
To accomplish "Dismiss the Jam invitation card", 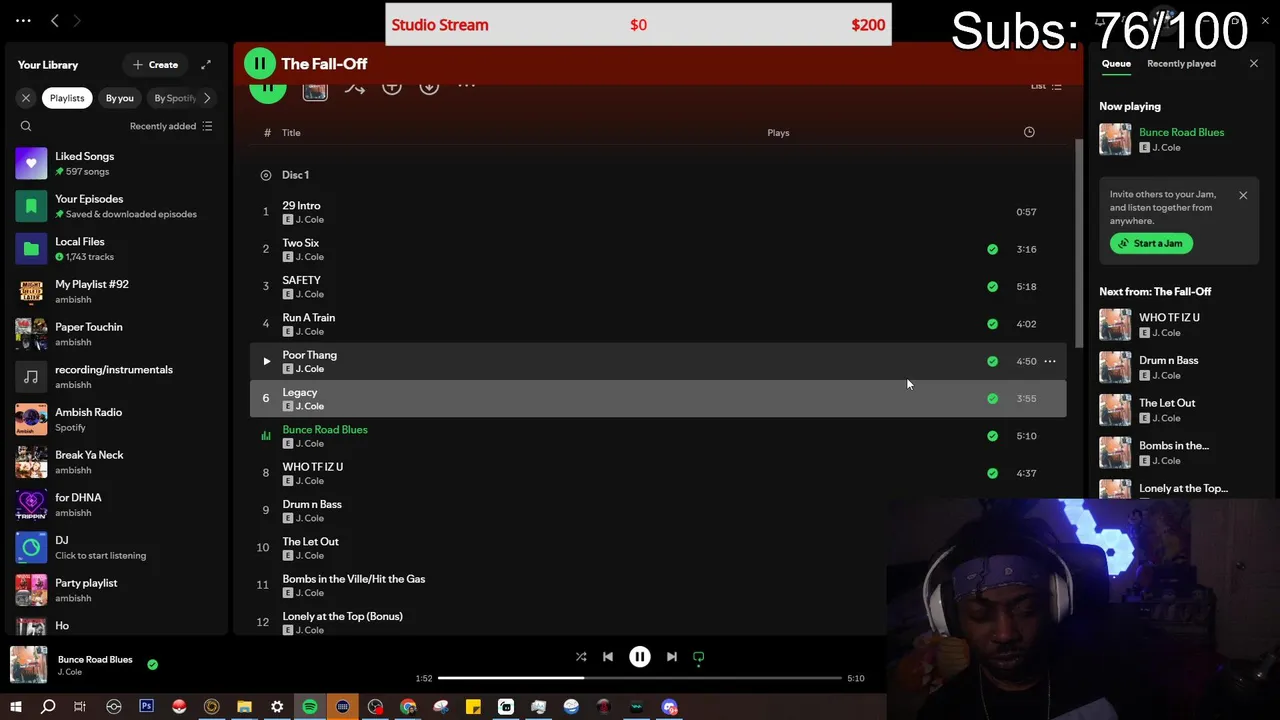I will click(1243, 195).
